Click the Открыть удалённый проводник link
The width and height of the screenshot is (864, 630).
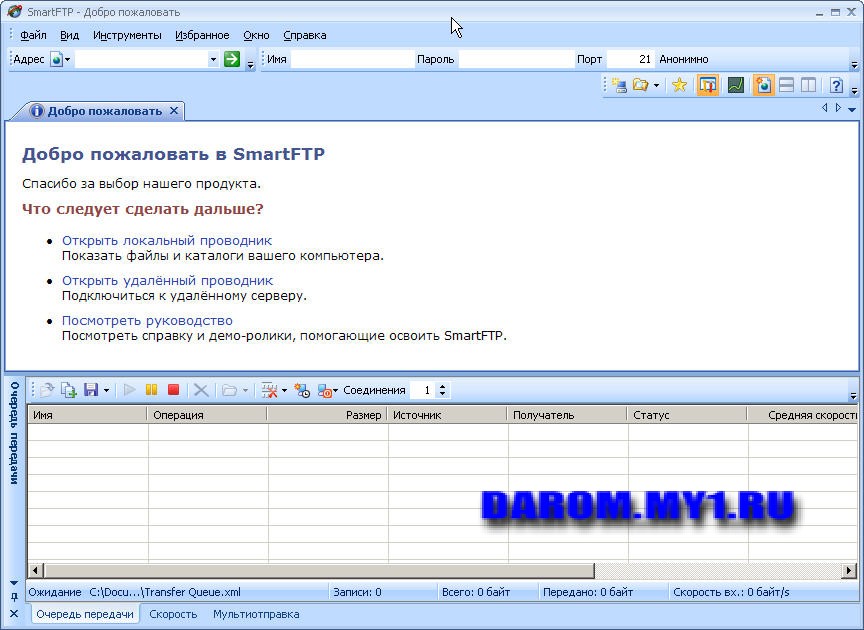[x=168, y=281]
